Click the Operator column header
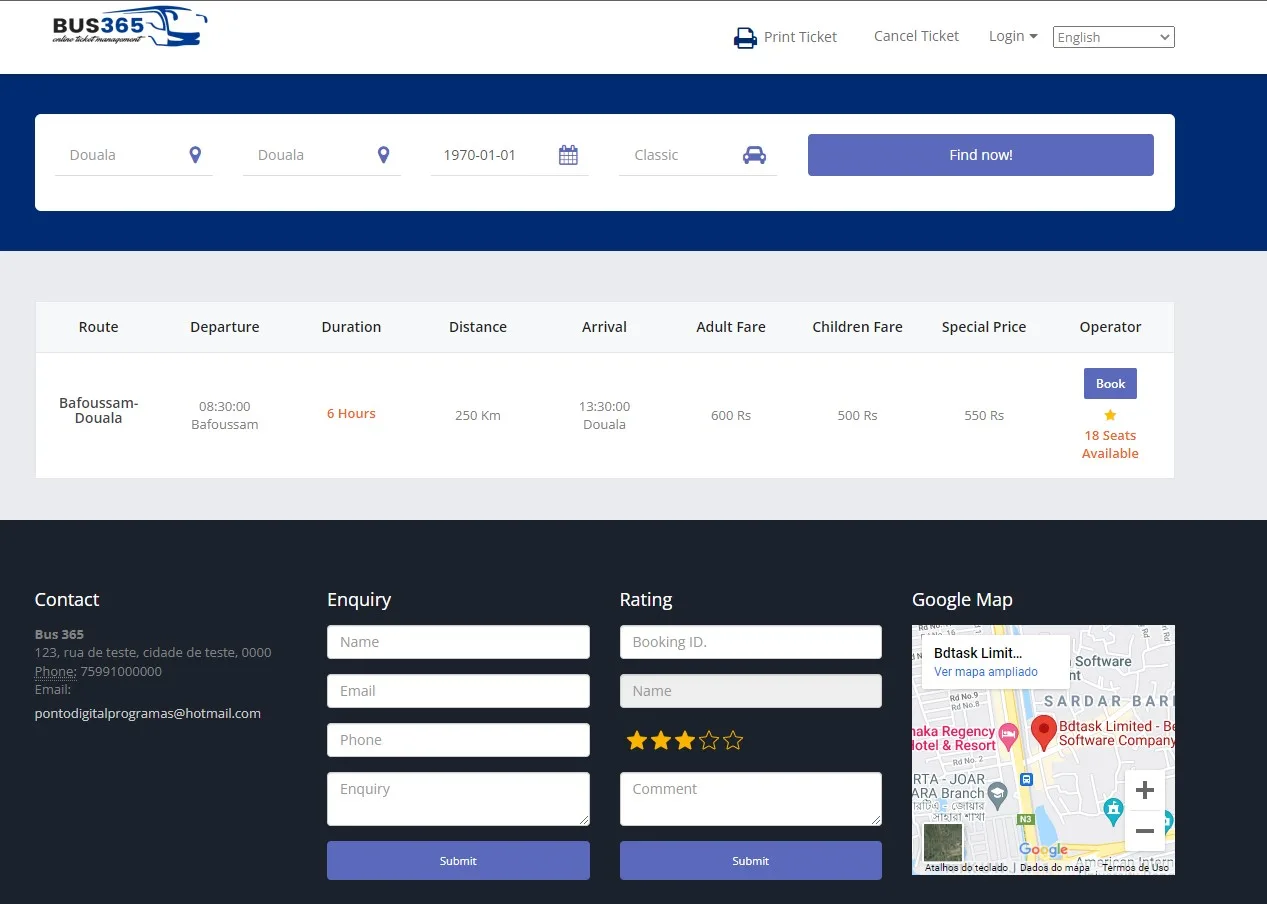Viewport: 1267px width, 904px height. [x=1110, y=327]
